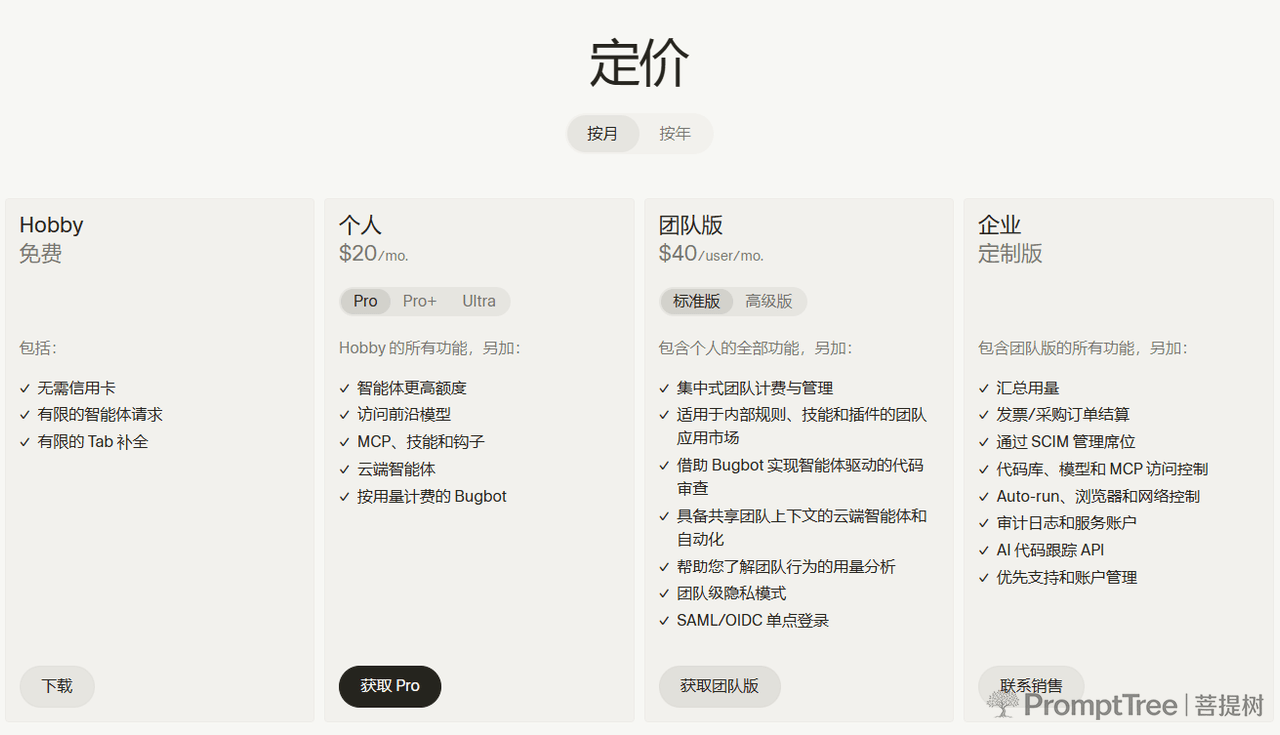Viewport: 1280px width, 735px height.
Task: Click the text '包含个人的全部功能，另加:'
Action: pyautogui.click(x=756, y=348)
